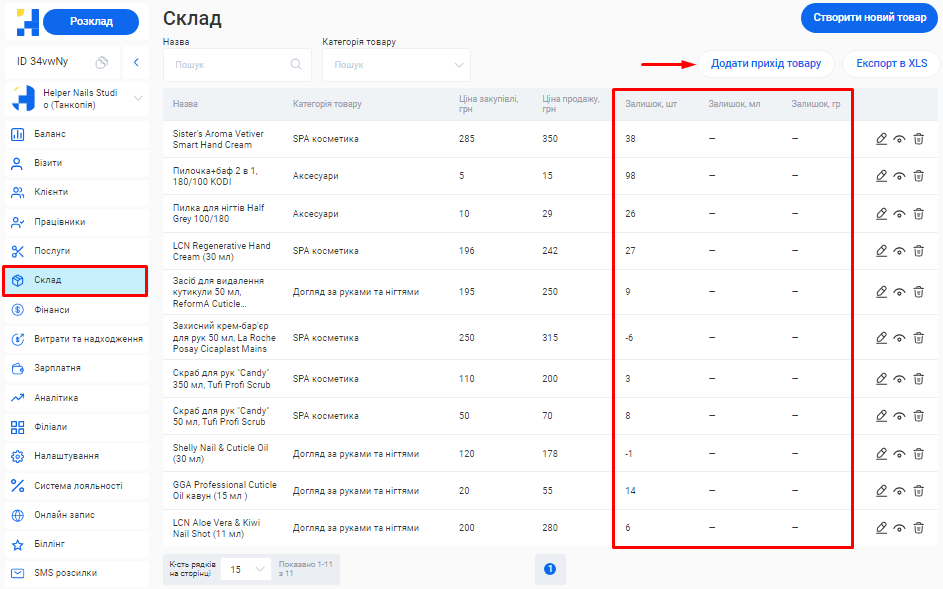Delete the GGA Professional Cuticle Oil row
Screen dimensions: 943x589
(918, 490)
